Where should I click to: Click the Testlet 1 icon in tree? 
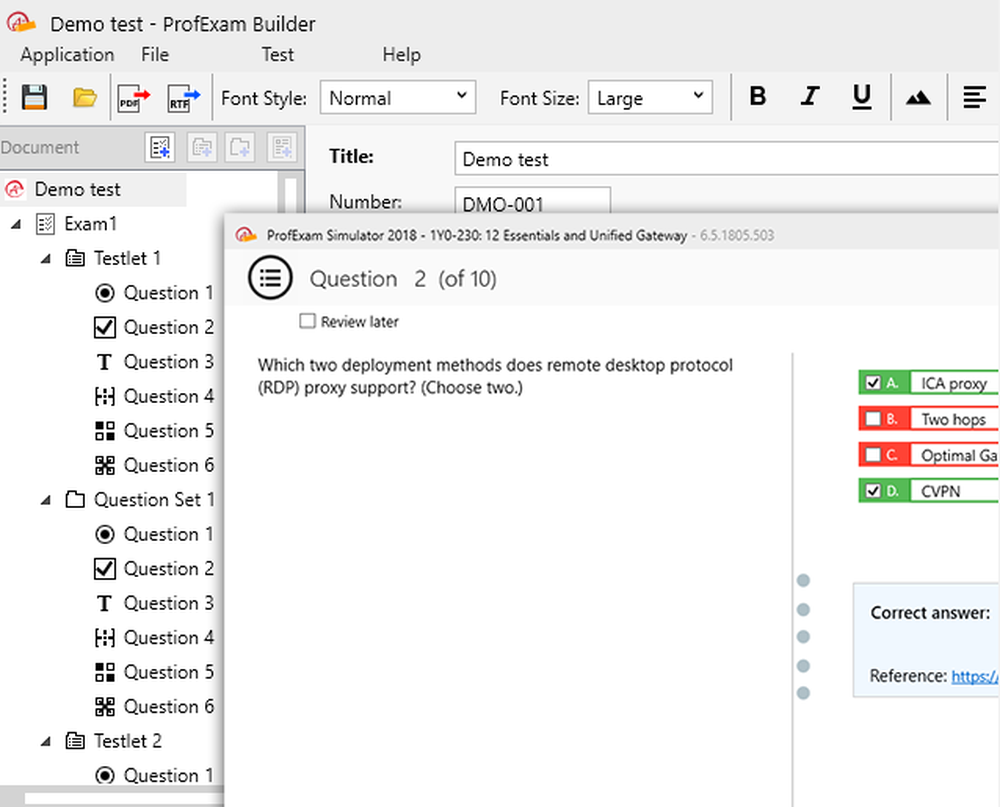(75, 258)
